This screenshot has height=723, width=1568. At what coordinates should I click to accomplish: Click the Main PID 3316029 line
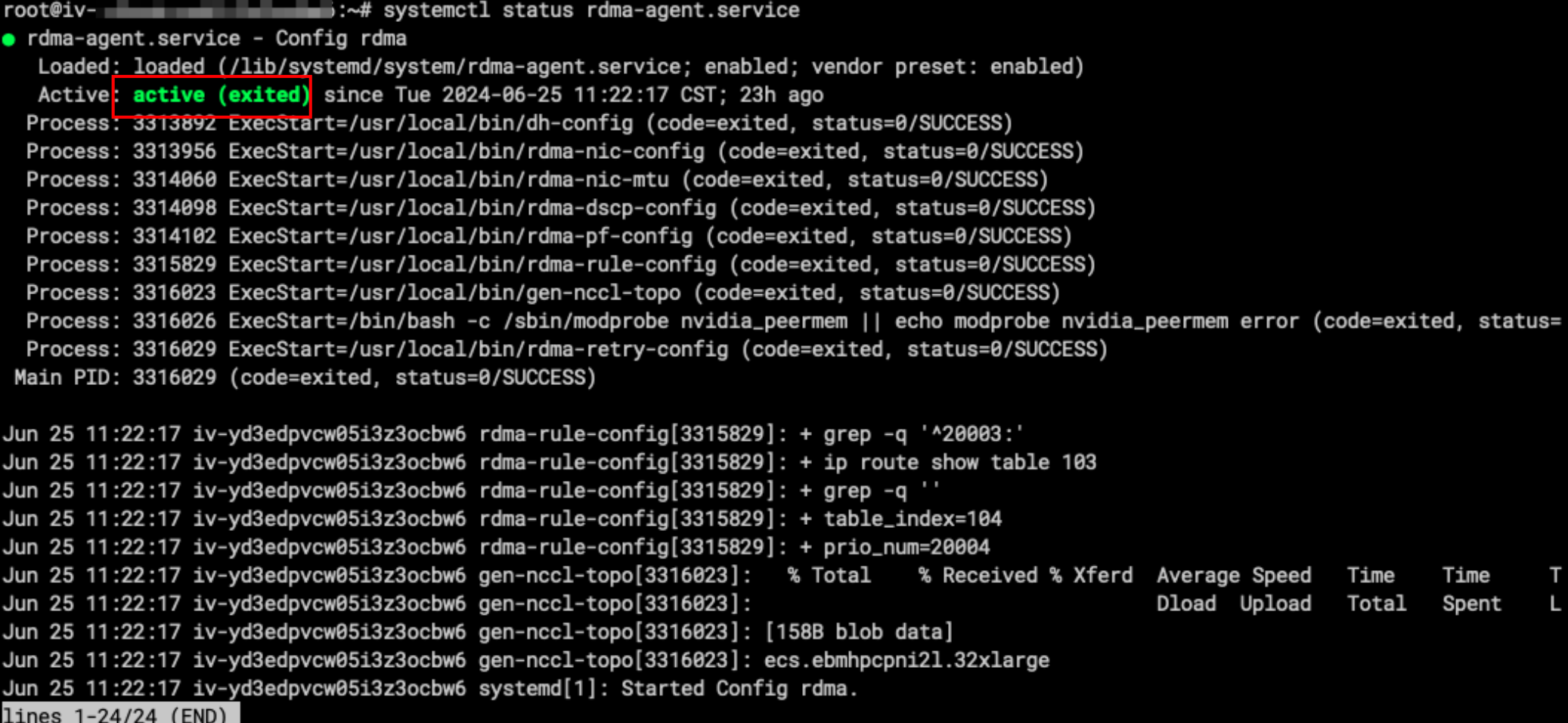pyautogui.click(x=305, y=377)
